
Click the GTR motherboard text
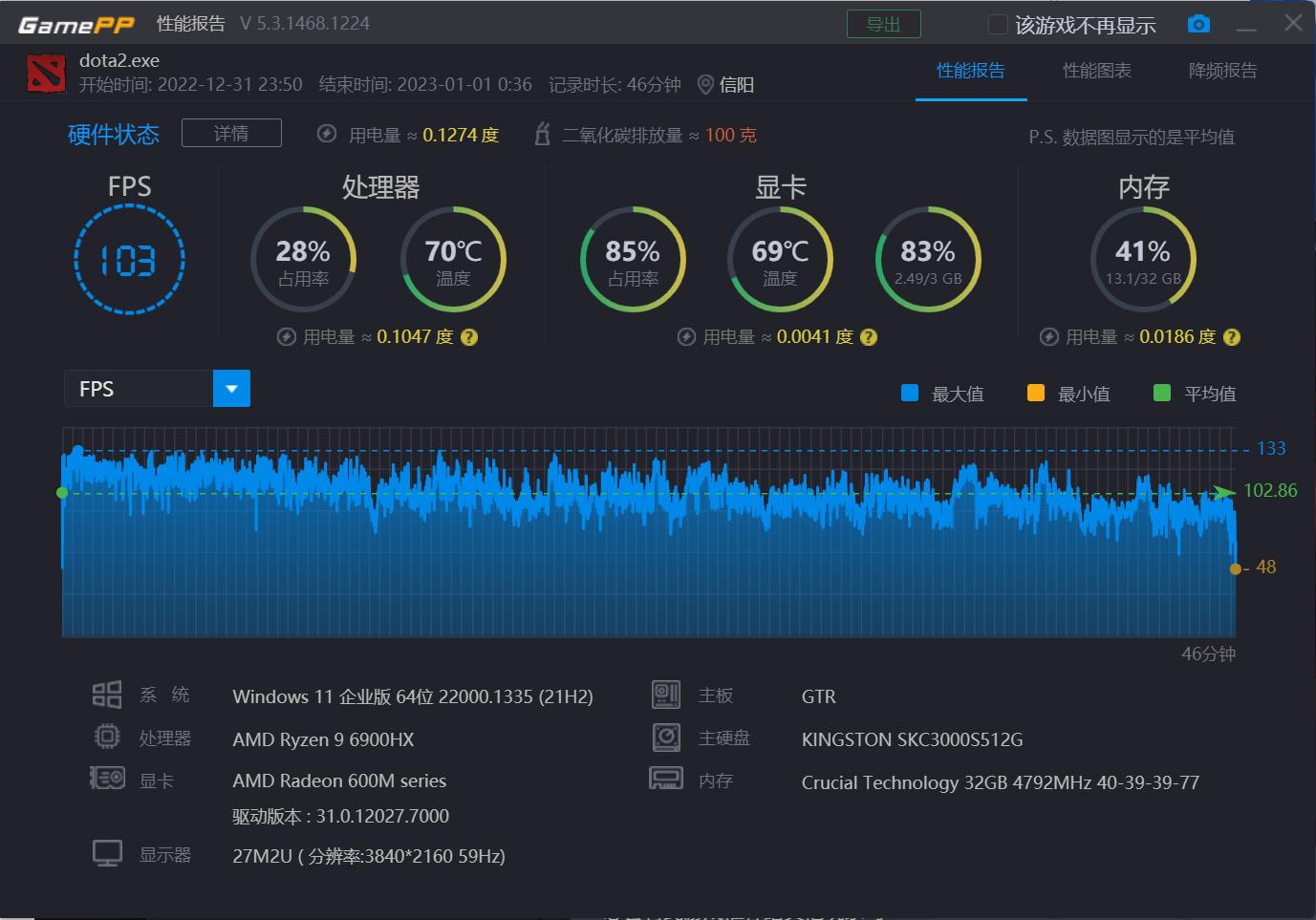coord(818,696)
